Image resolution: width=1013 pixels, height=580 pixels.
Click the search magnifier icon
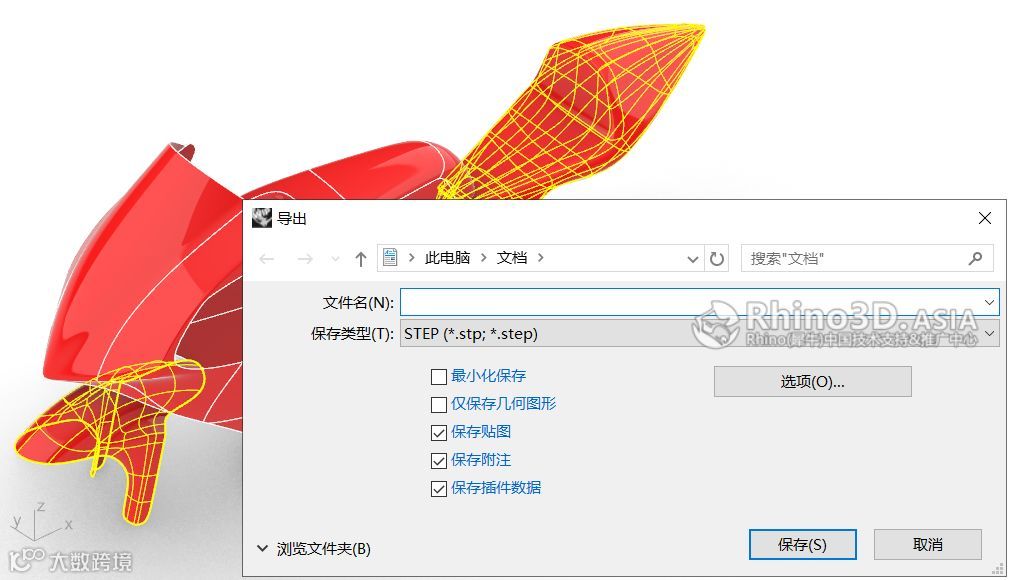(x=976, y=258)
